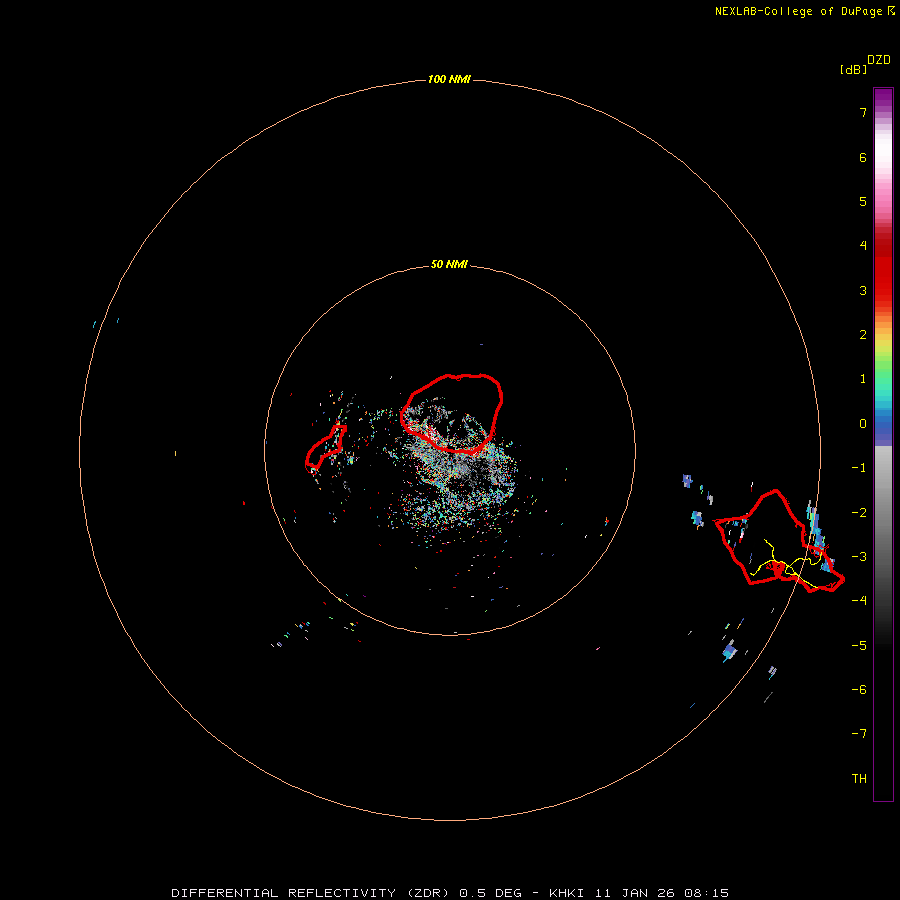Click the [dB] unit label
This screenshot has height=900, width=900.
(853, 69)
